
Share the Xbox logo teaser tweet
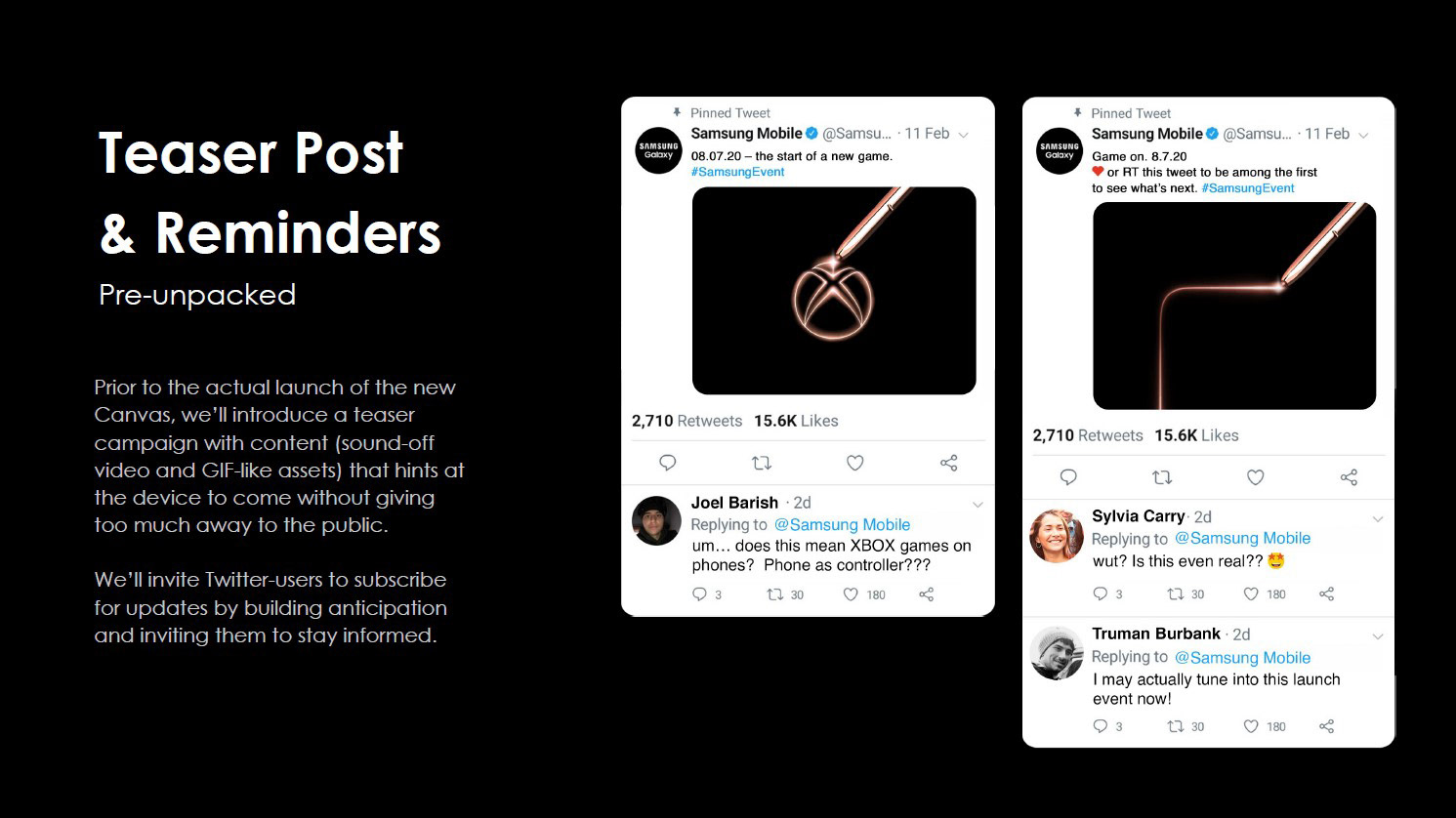click(948, 463)
